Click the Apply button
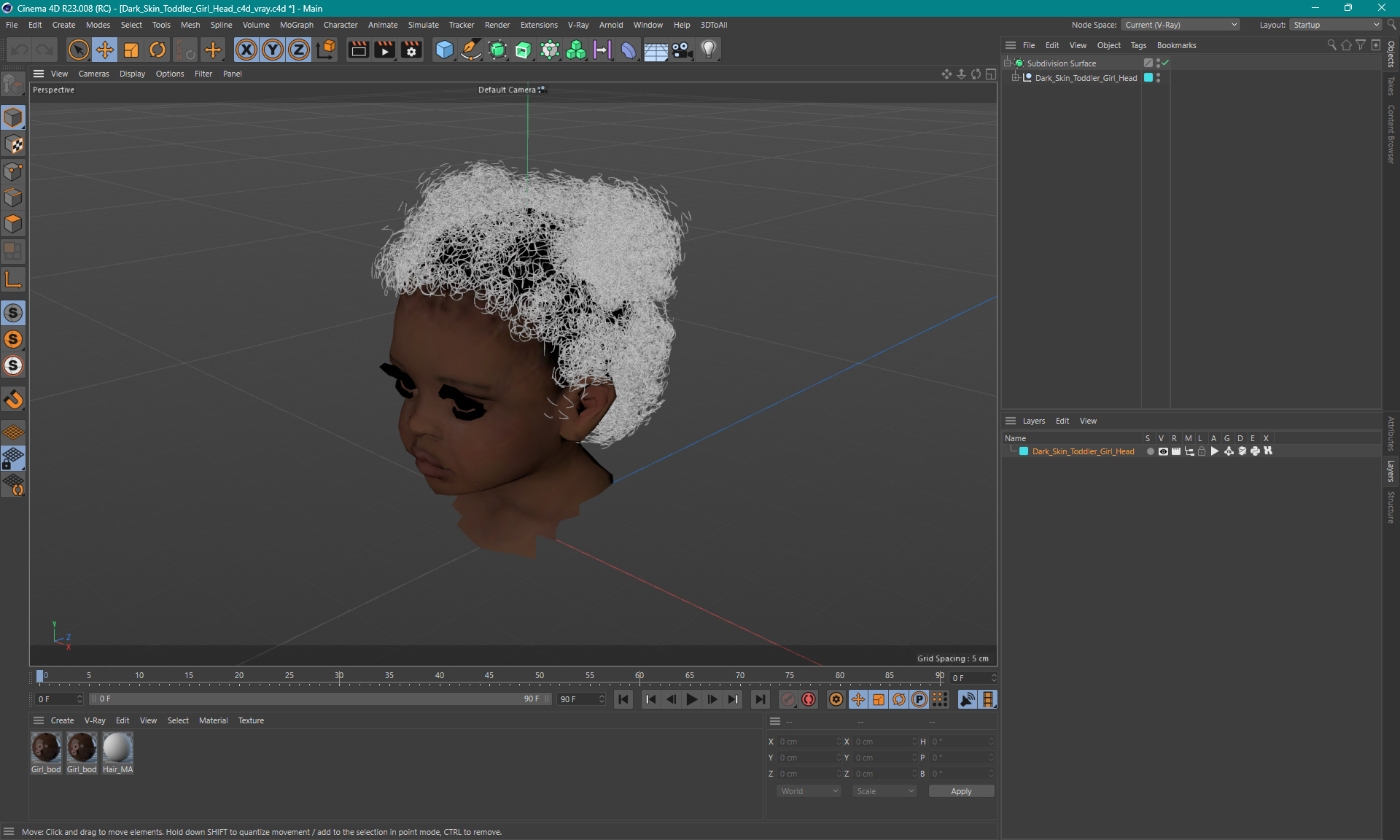 (961, 791)
